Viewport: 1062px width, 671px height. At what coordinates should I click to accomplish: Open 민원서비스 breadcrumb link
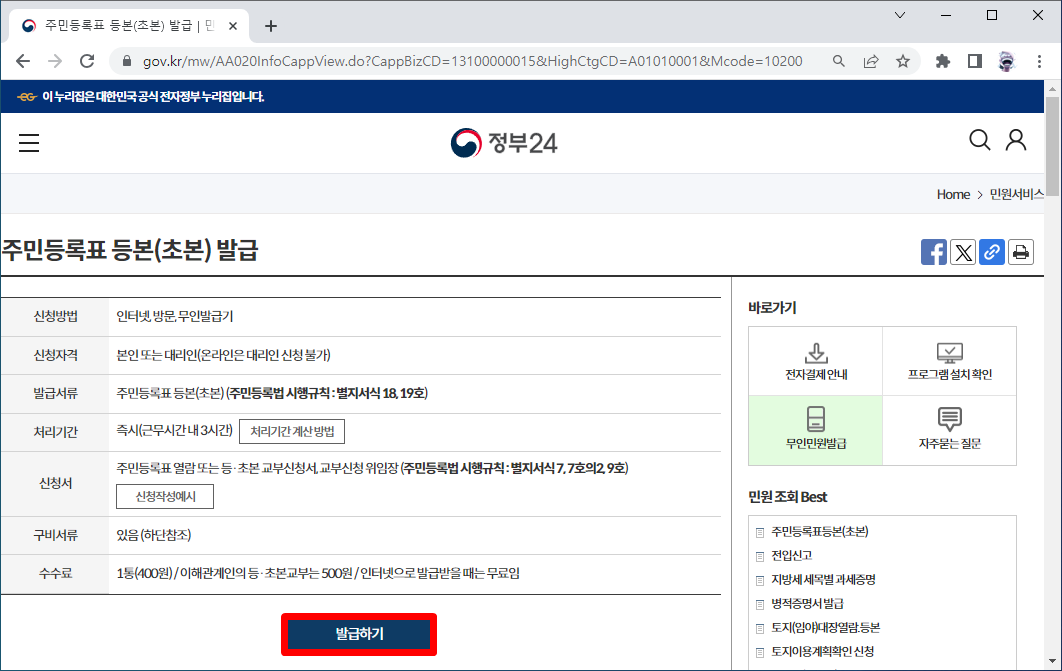point(1017,194)
